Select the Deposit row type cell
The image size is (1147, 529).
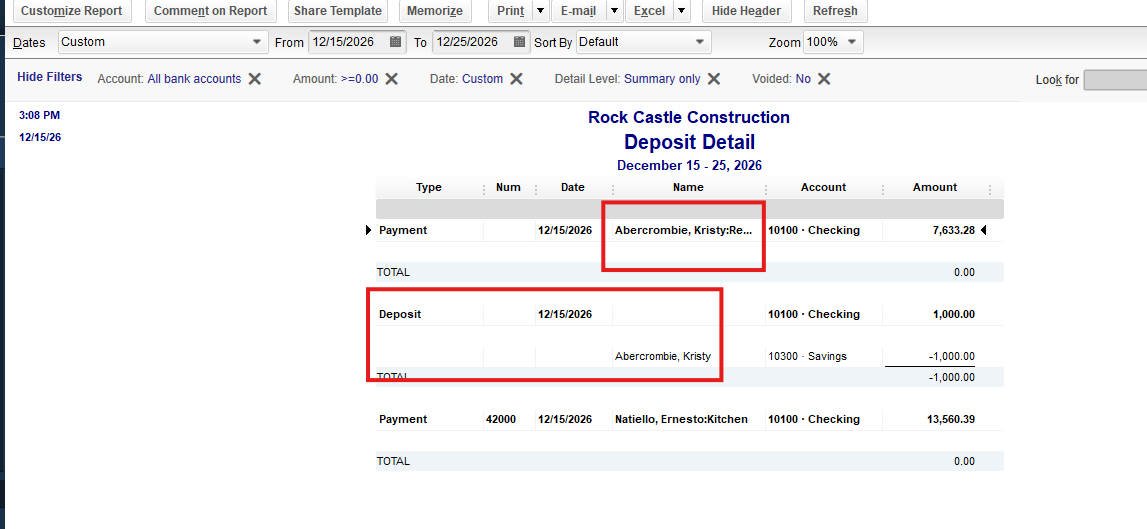[x=400, y=315]
